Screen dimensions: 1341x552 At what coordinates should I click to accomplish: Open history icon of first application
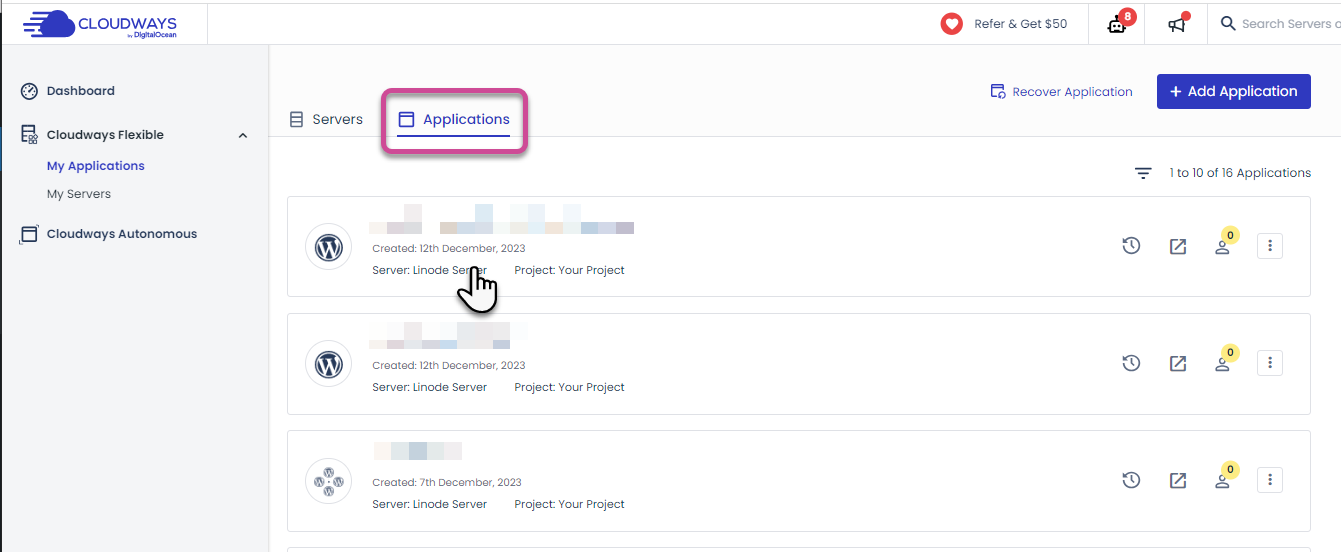click(1131, 246)
